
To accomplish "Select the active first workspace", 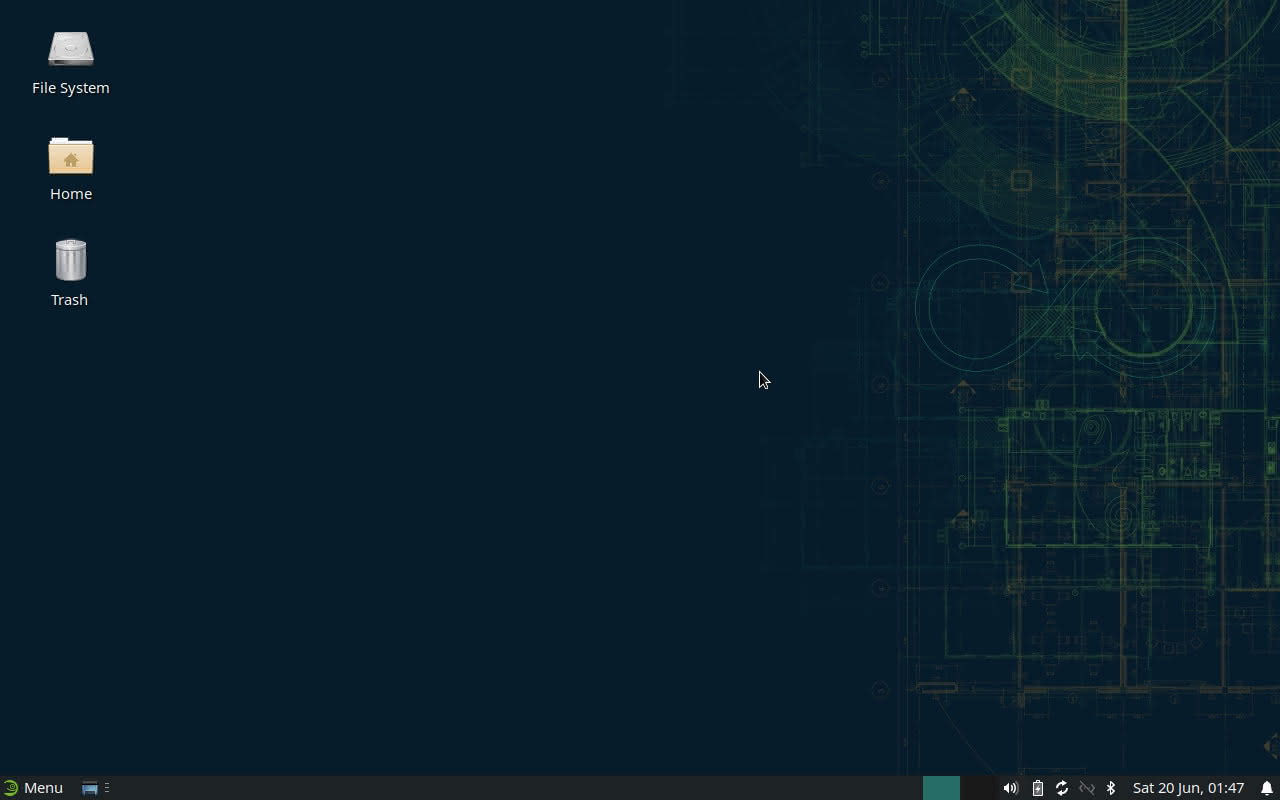I will 941,788.
